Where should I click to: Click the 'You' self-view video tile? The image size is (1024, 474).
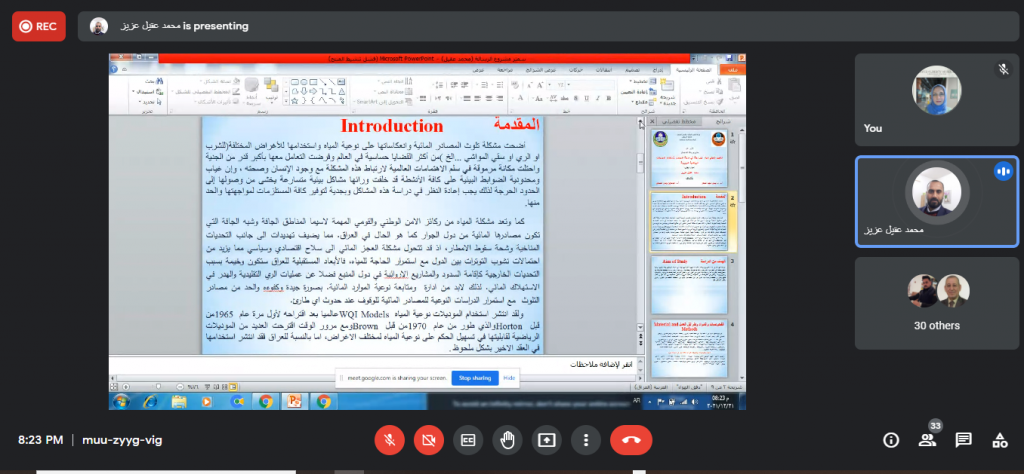tap(937, 98)
